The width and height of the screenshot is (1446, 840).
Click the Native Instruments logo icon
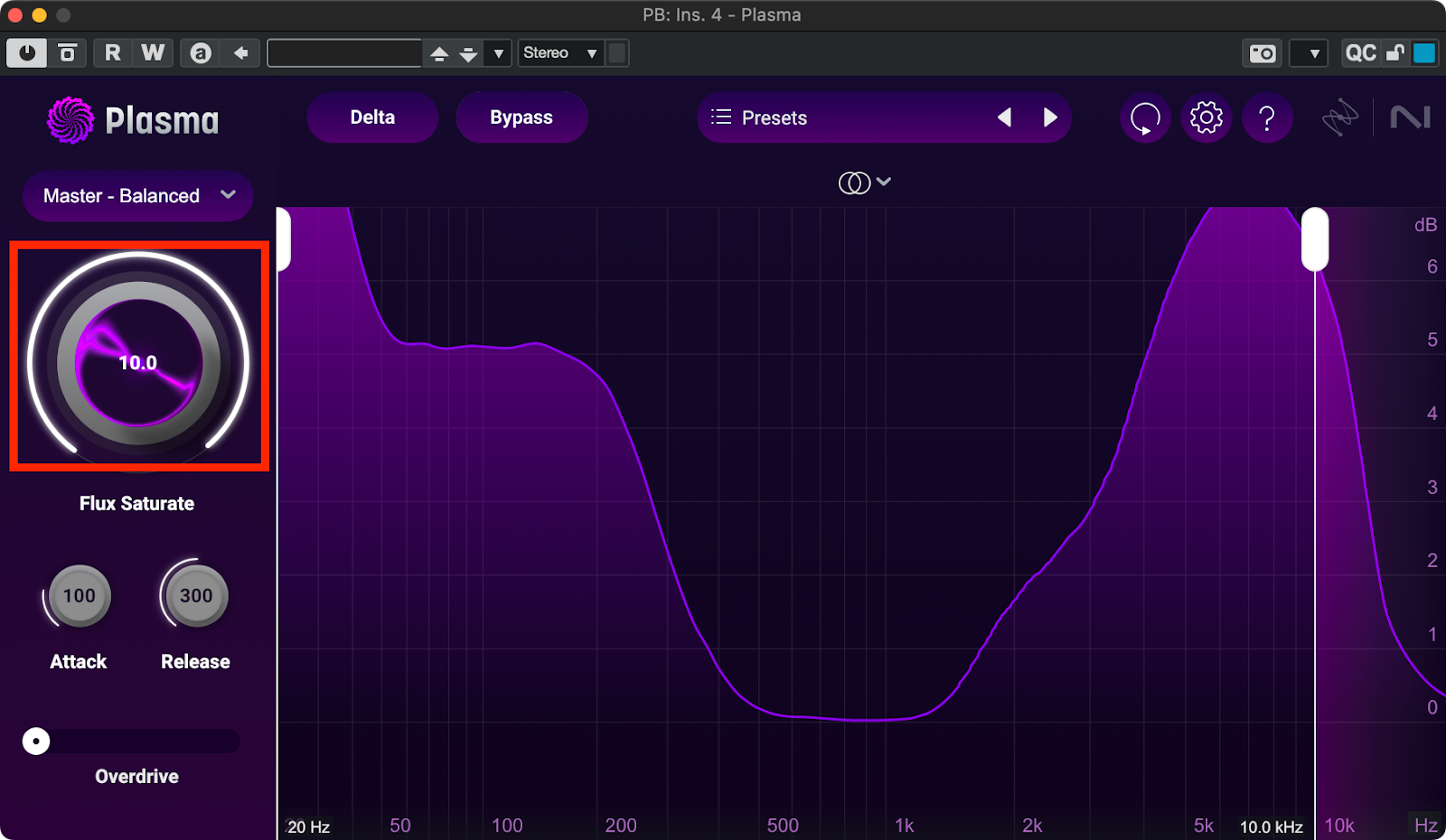pyautogui.click(x=1410, y=117)
